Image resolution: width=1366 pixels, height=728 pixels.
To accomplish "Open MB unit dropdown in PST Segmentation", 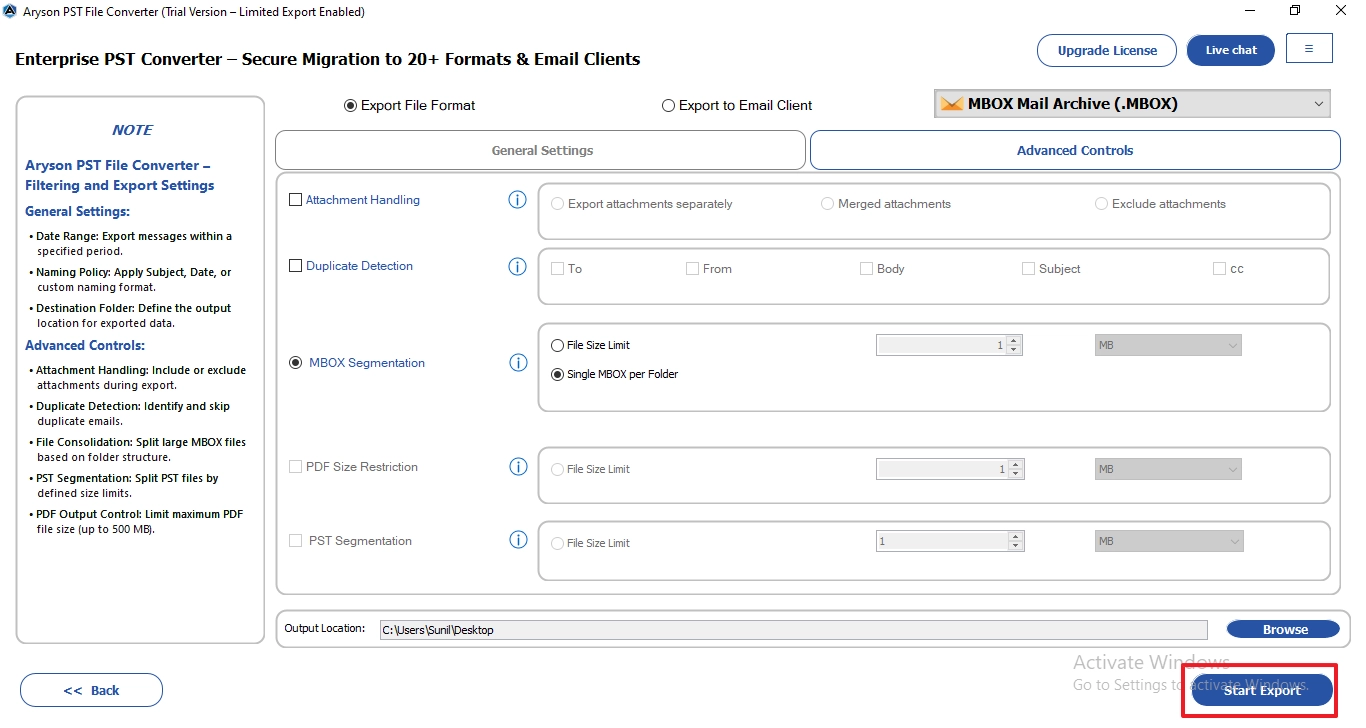I will [1169, 541].
